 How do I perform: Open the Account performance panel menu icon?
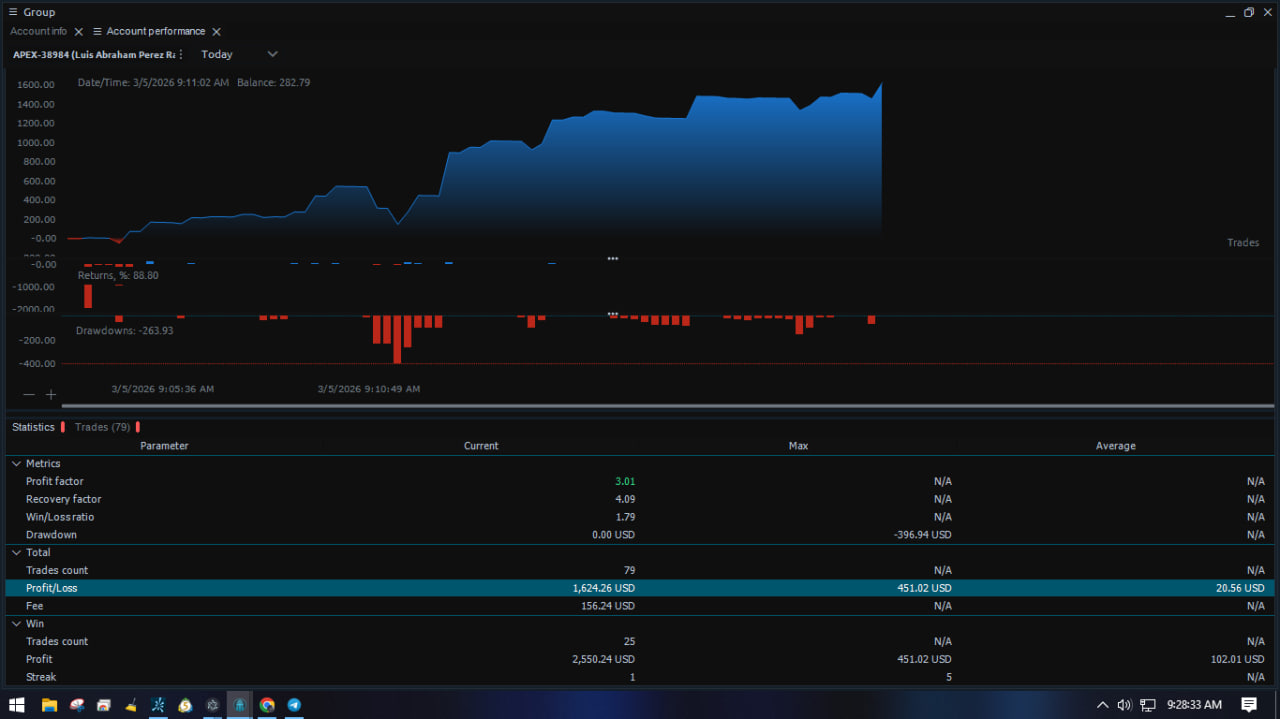[97, 32]
